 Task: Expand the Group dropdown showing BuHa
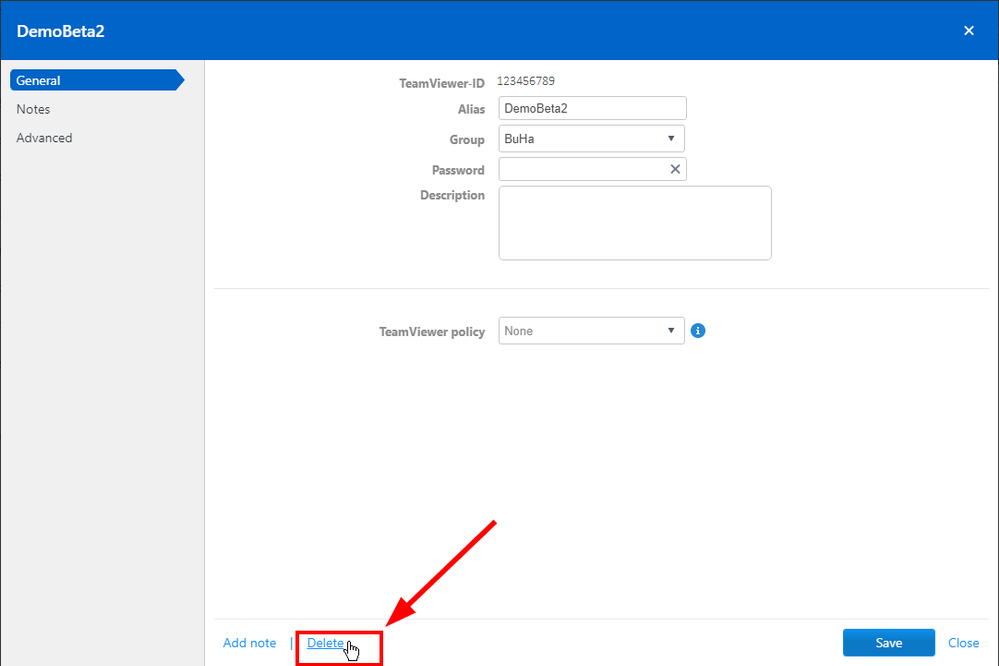click(591, 139)
